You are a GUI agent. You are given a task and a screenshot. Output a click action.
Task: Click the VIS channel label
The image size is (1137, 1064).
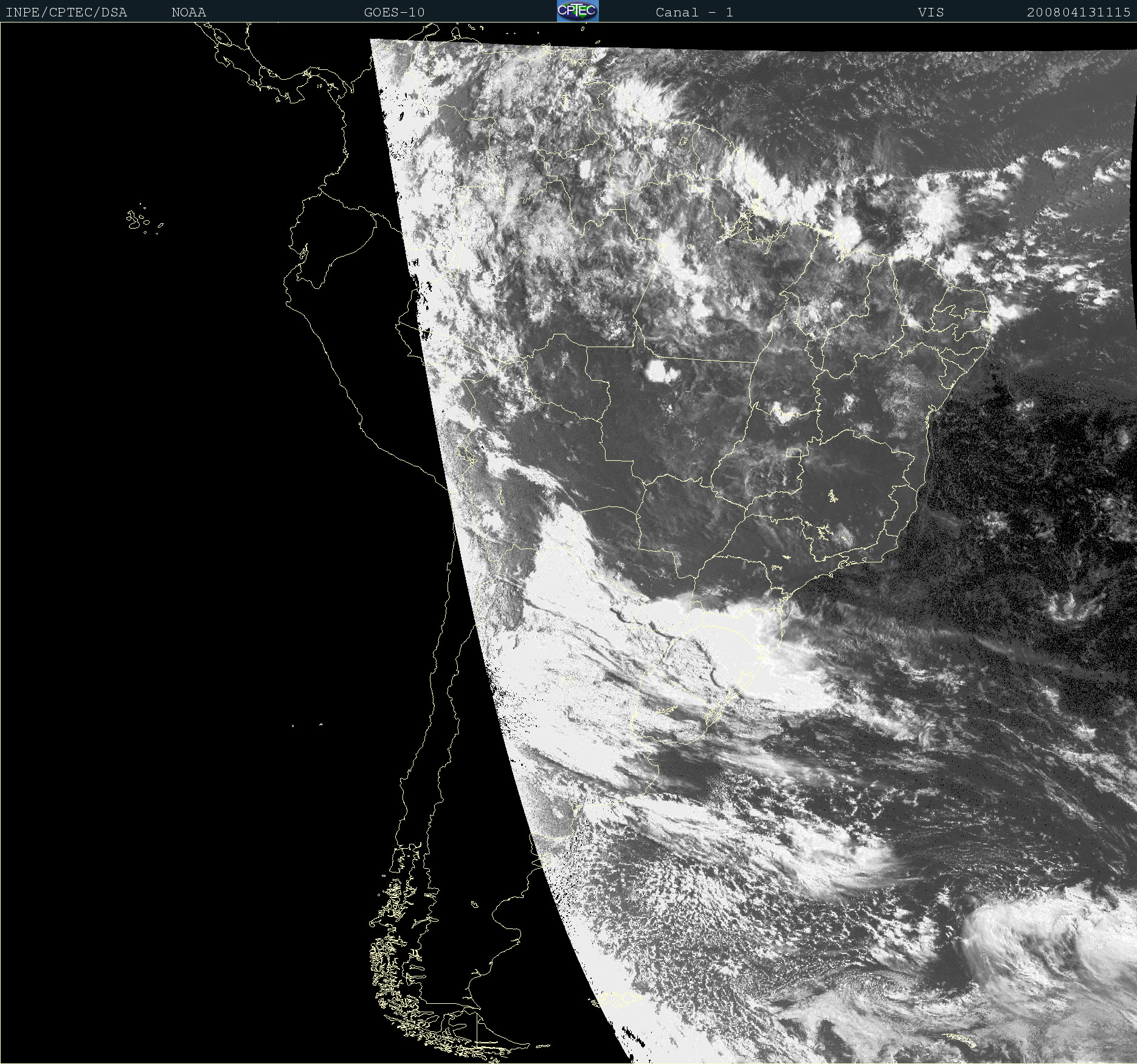coord(931,12)
